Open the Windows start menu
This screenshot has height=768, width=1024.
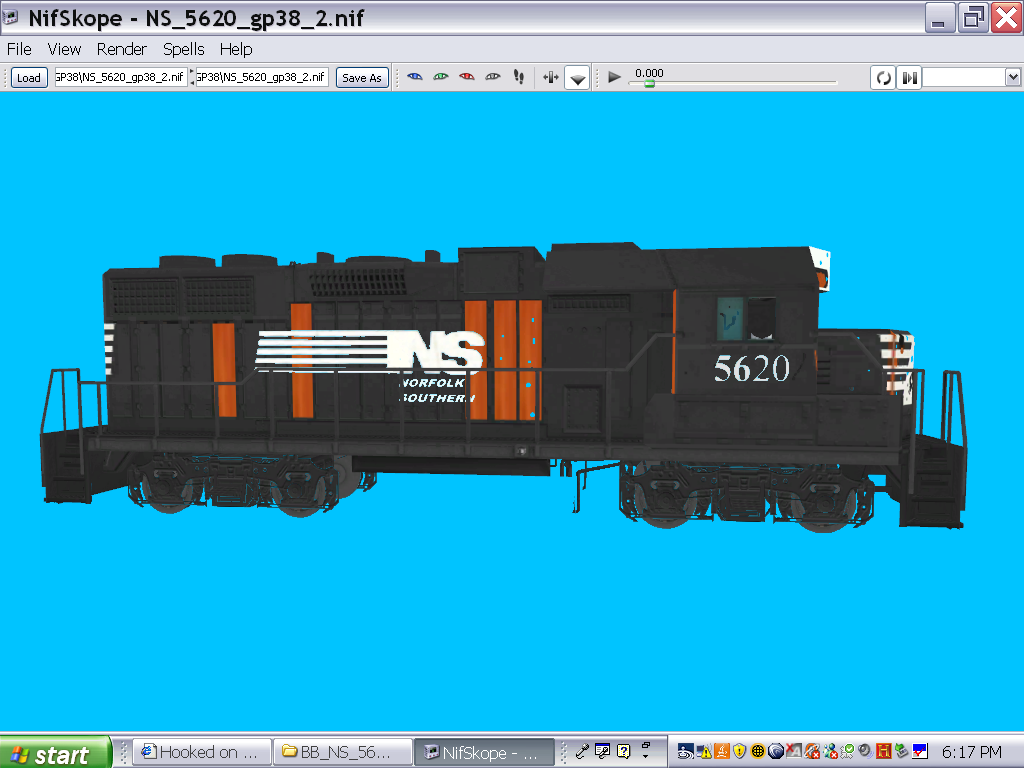56,753
